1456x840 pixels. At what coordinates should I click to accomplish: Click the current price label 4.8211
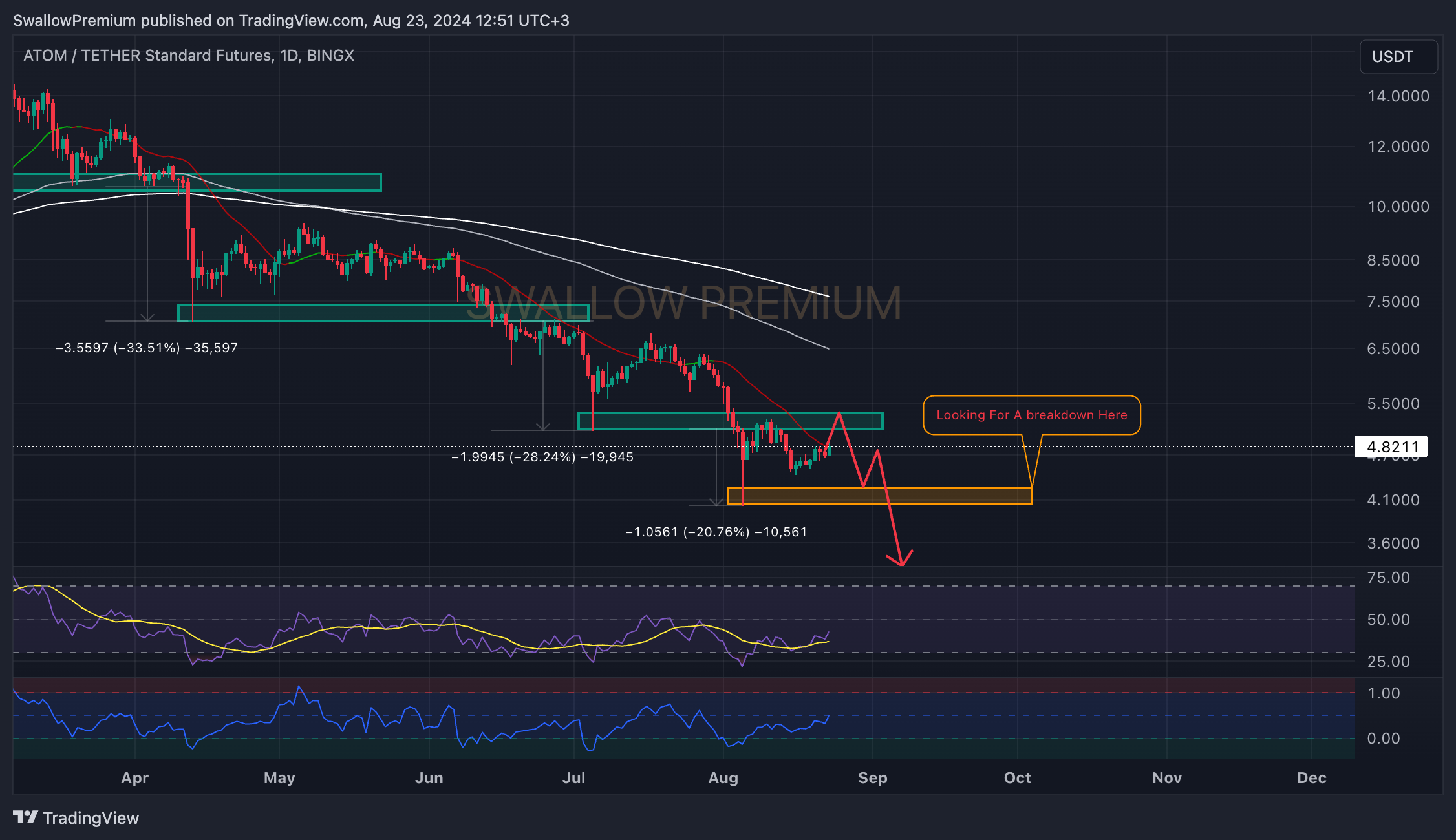click(x=1391, y=446)
